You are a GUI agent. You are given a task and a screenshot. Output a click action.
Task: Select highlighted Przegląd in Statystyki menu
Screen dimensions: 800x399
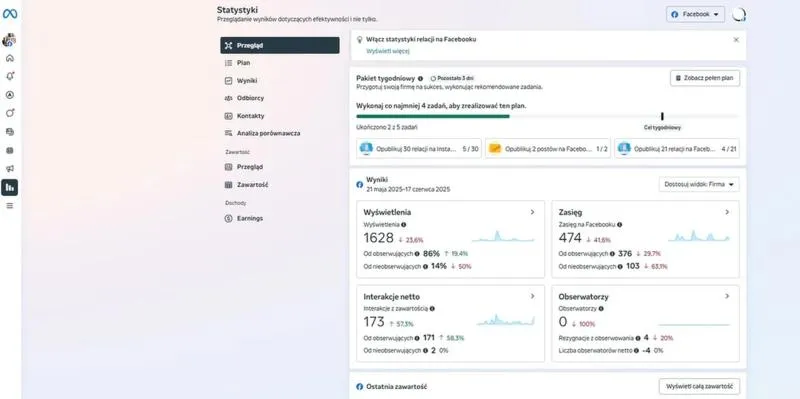280,45
